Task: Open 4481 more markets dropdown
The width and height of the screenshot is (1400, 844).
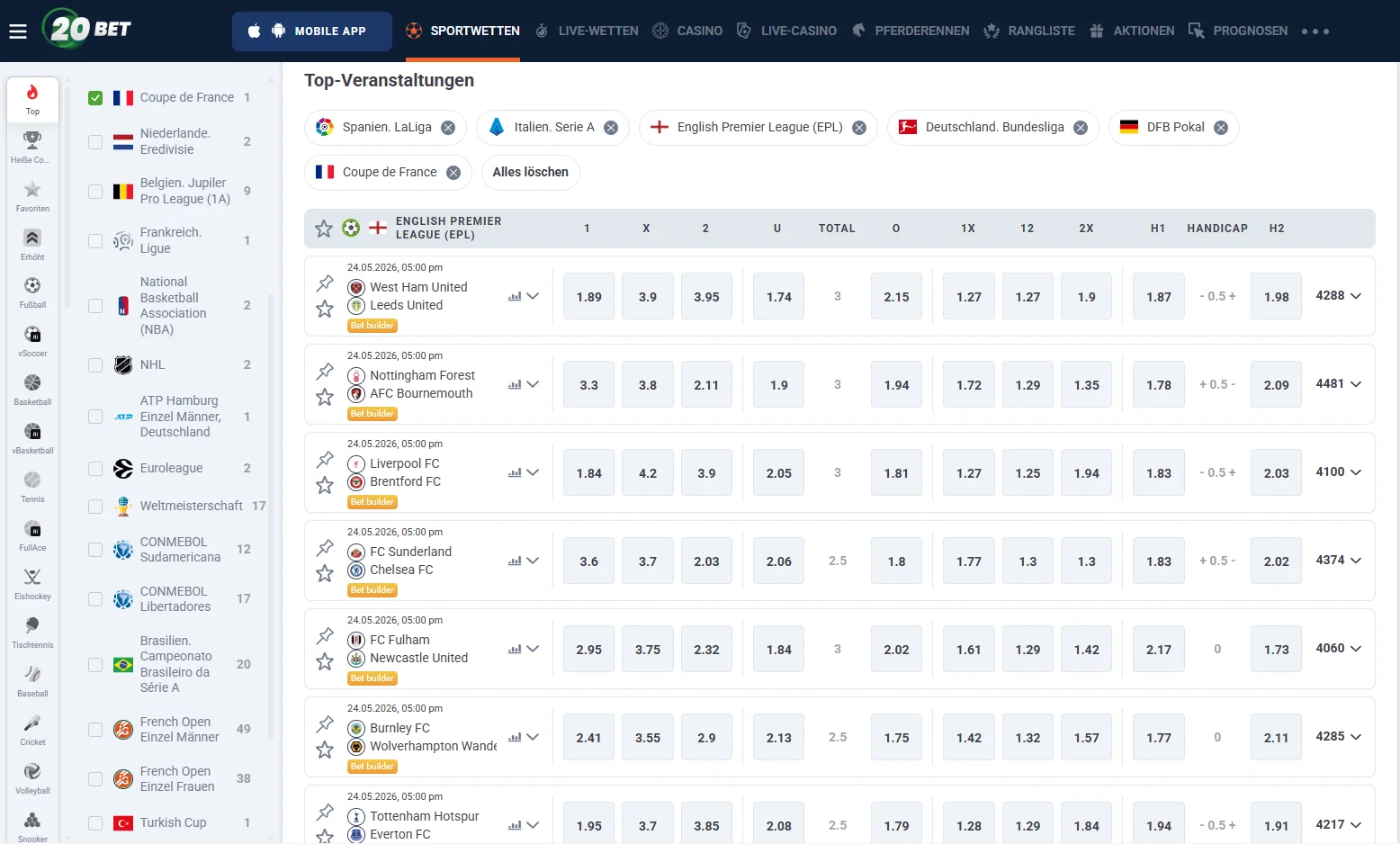Action: tap(1339, 384)
